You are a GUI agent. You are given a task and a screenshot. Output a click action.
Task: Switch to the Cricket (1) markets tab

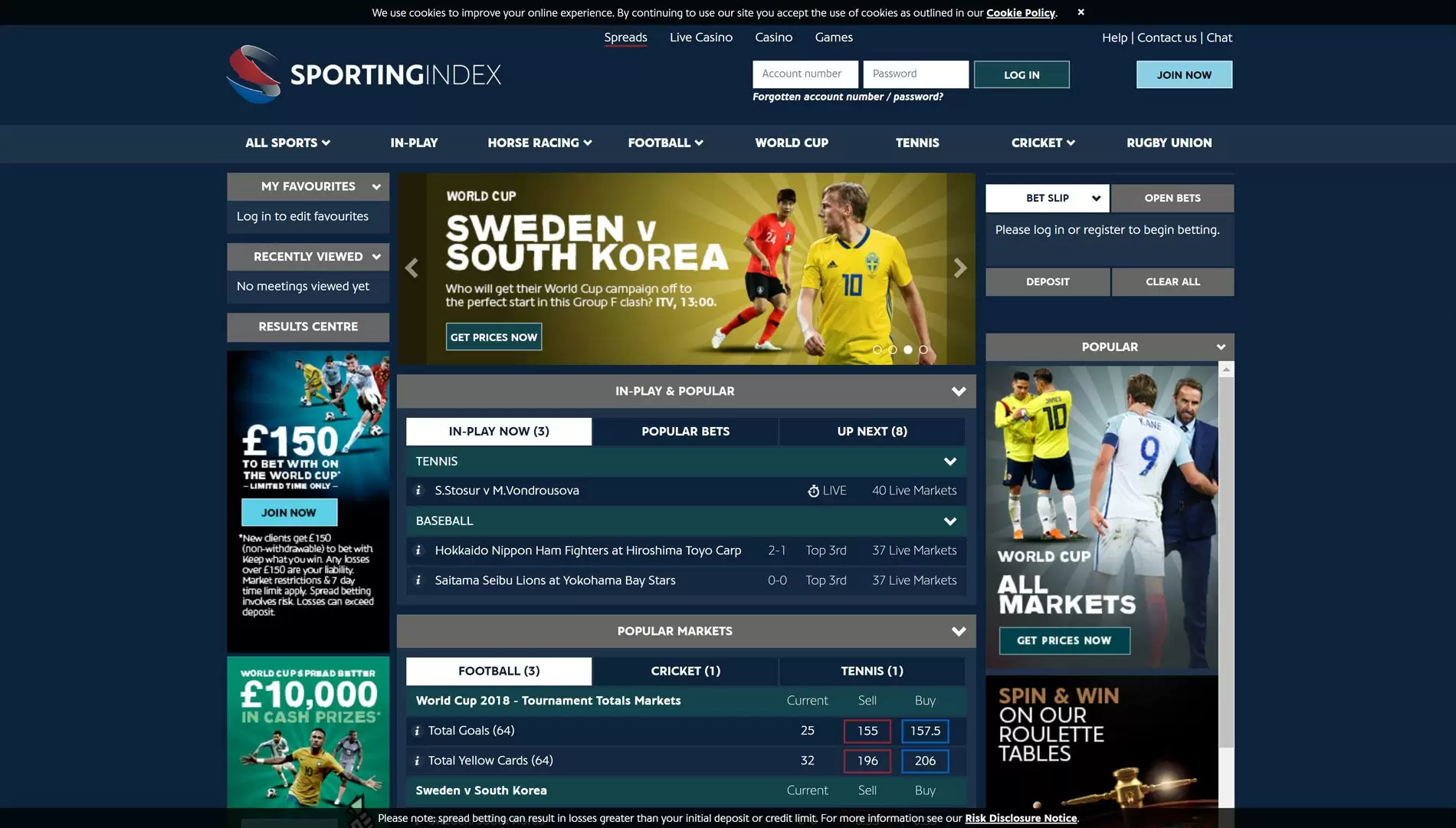click(x=686, y=672)
